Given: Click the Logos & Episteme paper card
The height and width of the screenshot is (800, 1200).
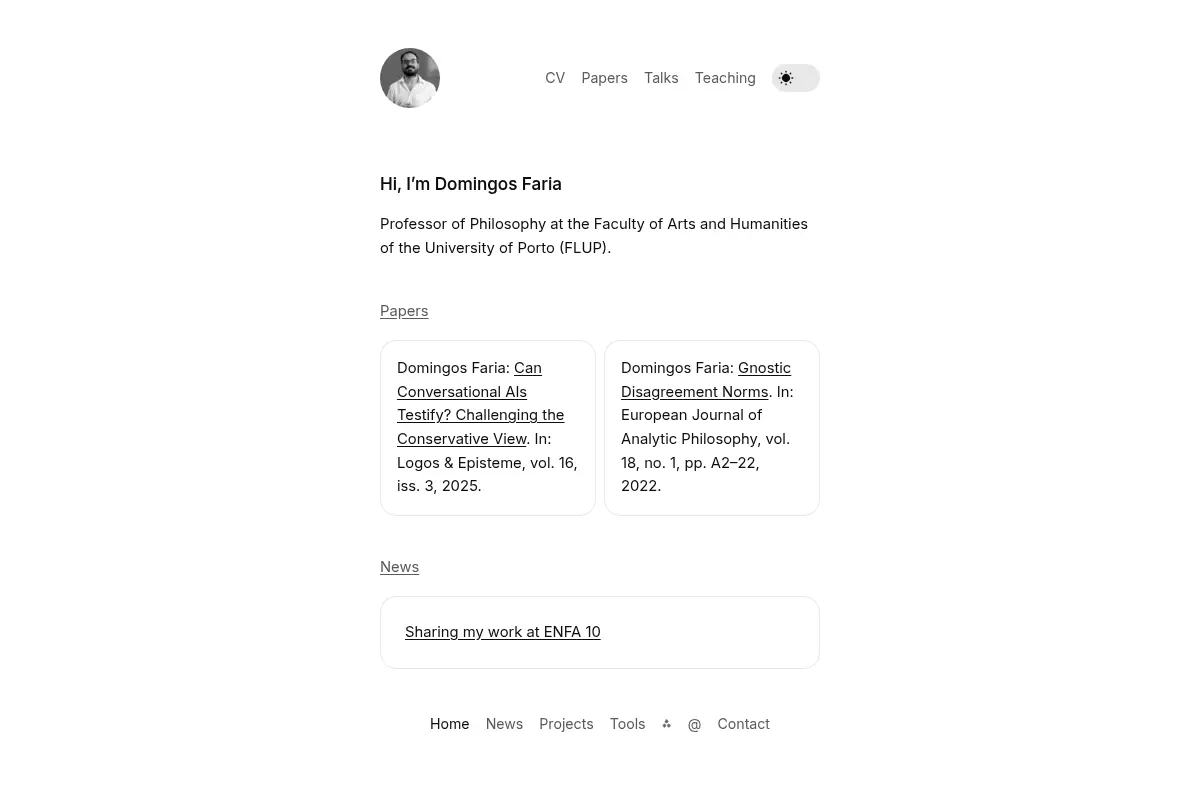Looking at the screenshot, I should 488,428.
